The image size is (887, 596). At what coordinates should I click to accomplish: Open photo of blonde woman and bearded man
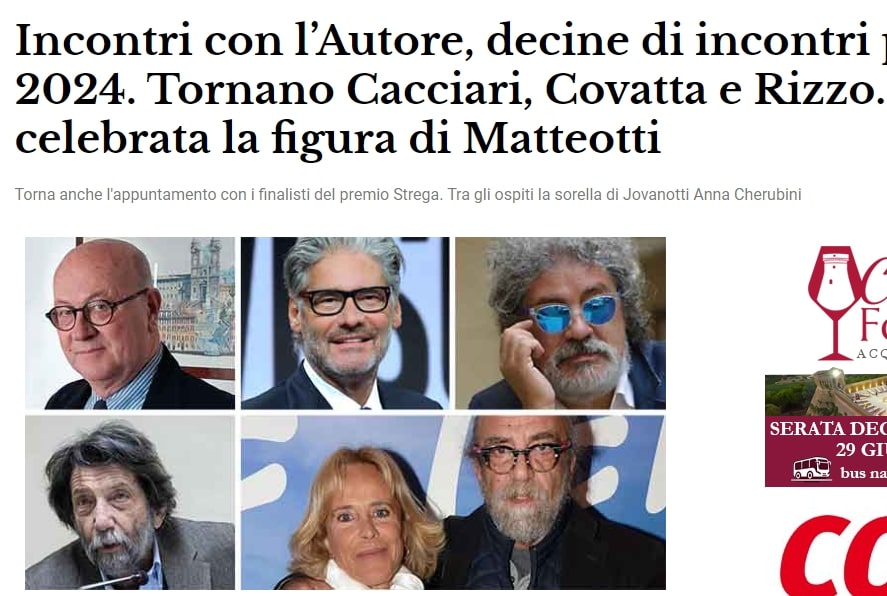pos(453,503)
